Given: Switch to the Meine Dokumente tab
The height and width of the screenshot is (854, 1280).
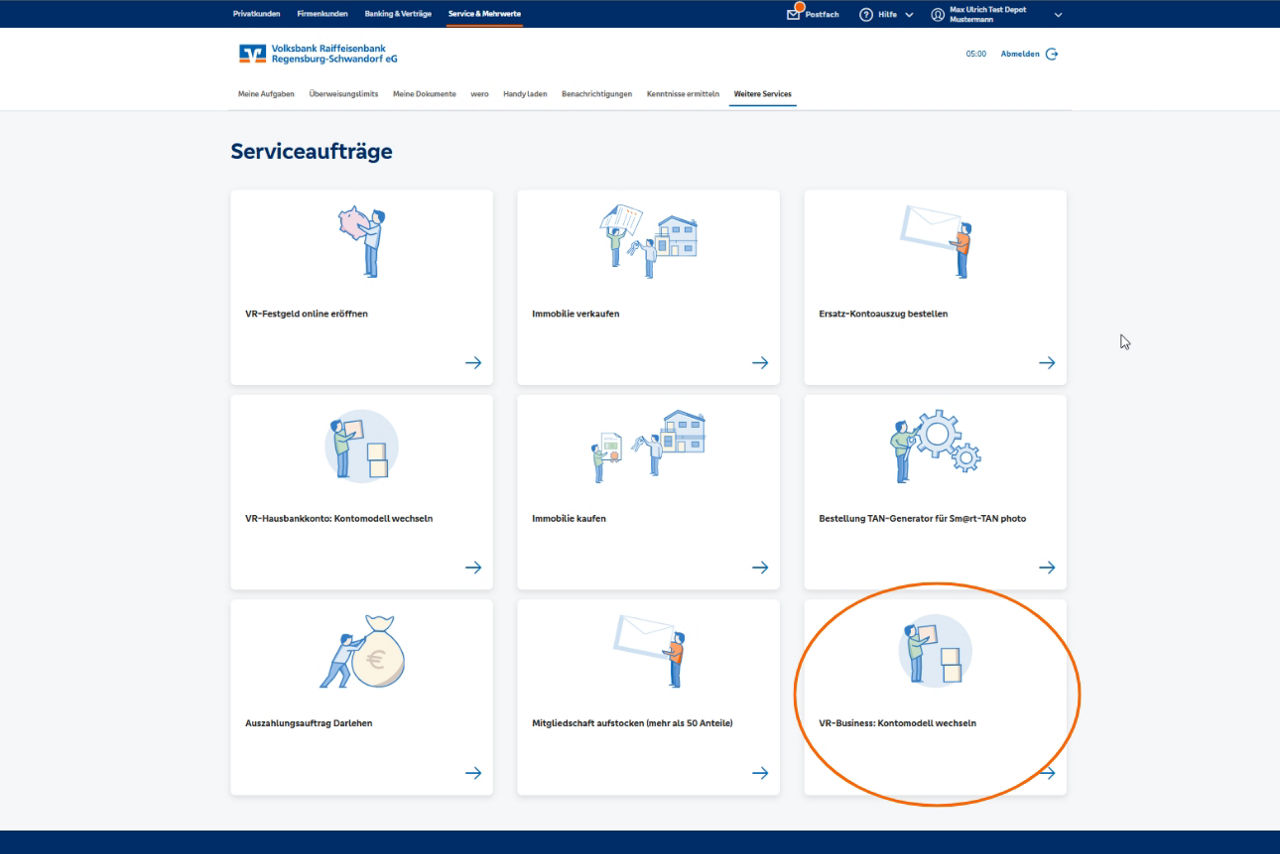Looking at the screenshot, I should (424, 93).
